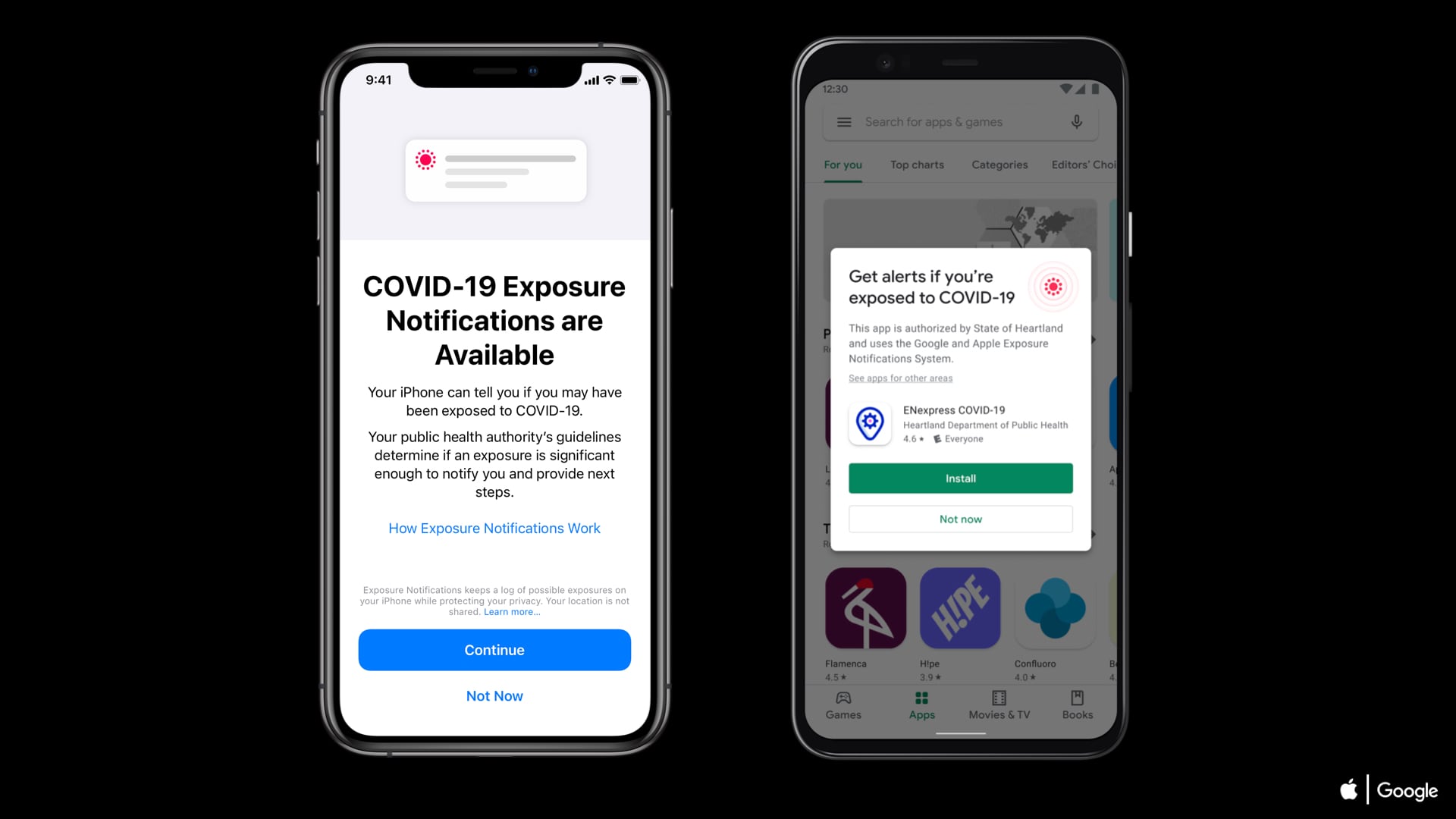This screenshot has width=1456, height=819.
Task: Tap the H!pe app icon
Action: click(960, 608)
